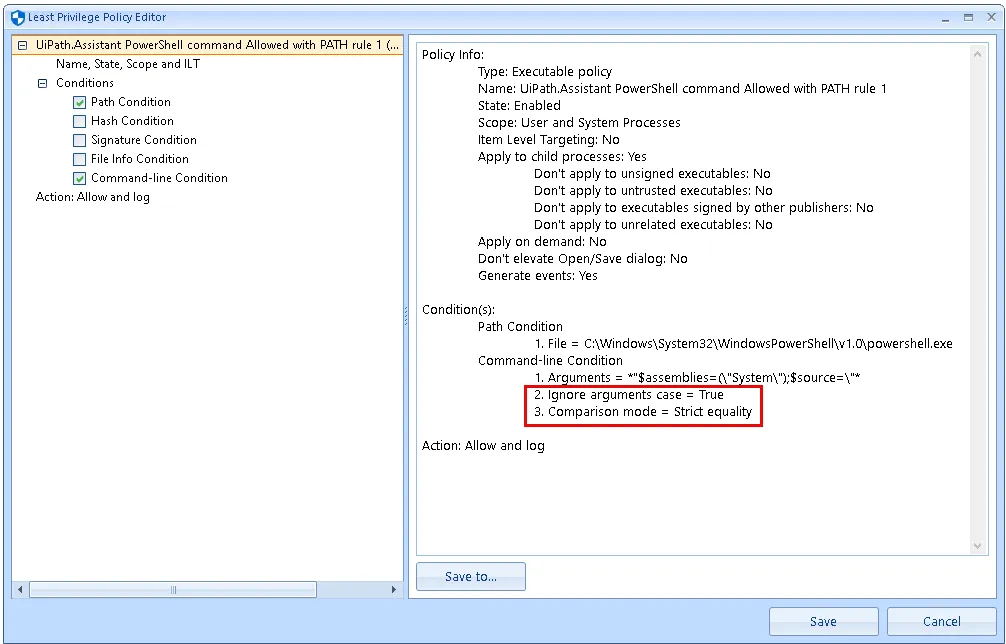Select the Action: Allow and log item

[92, 197]
